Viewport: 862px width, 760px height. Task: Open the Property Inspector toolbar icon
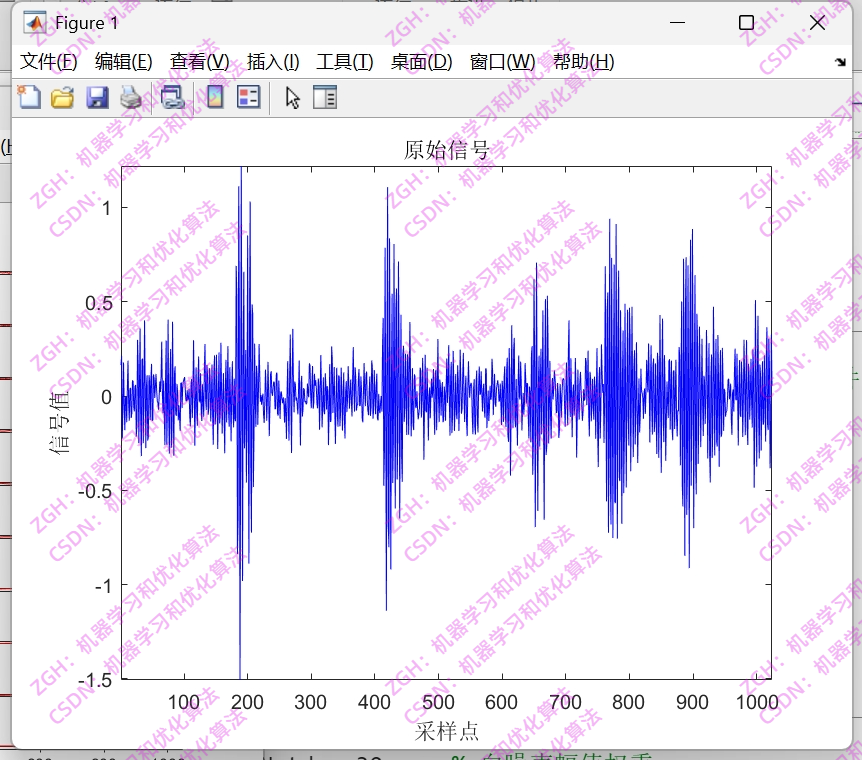[x=324, y=97]
